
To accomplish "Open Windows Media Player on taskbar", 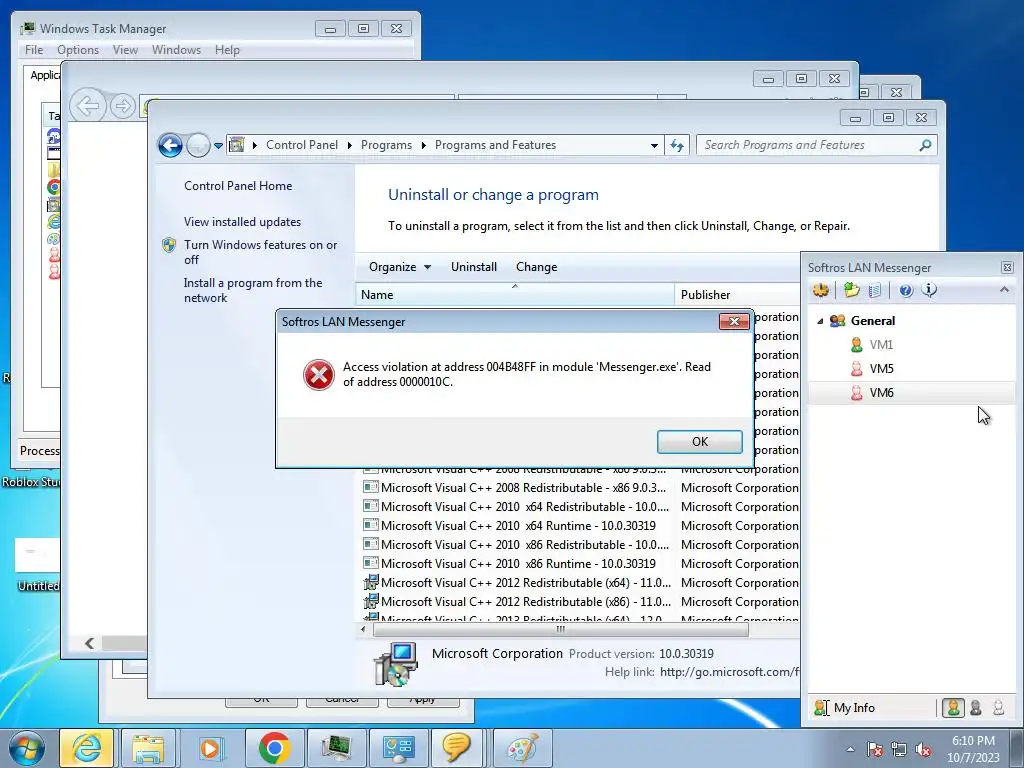I will (x=210, y=748).
